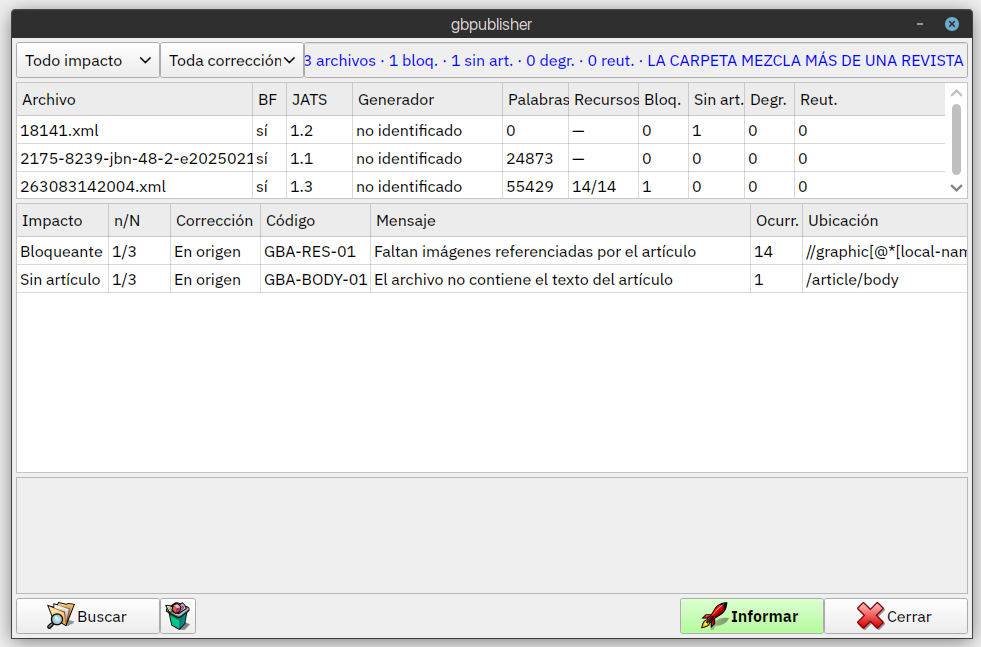981x647 pixels.
Task: Click the blue summary status text
Action: click(634, 61)
